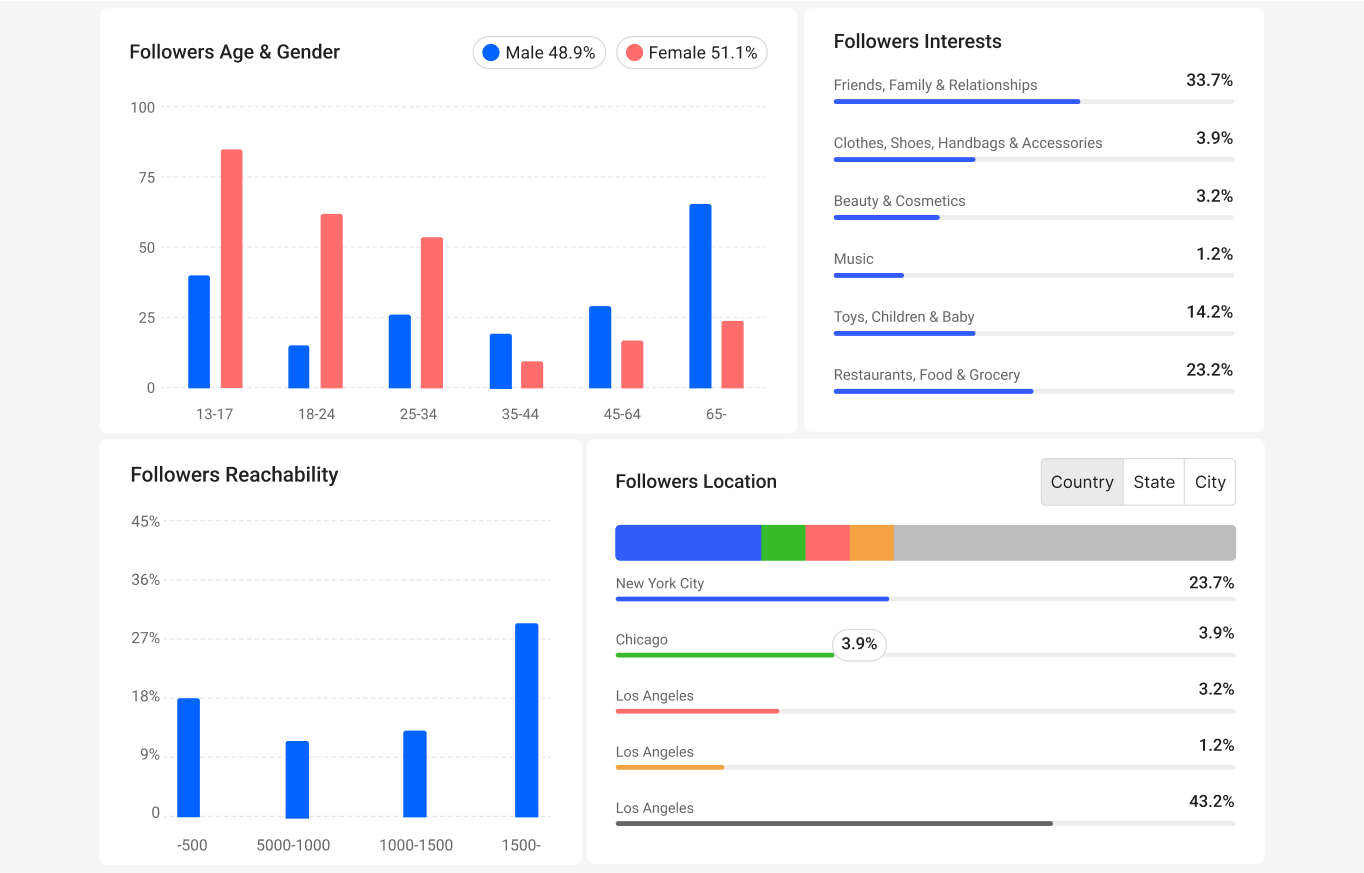The height and width of the screenshot is (873, 1364).
Task: Switch location view to State tab
Action: 1154,482
